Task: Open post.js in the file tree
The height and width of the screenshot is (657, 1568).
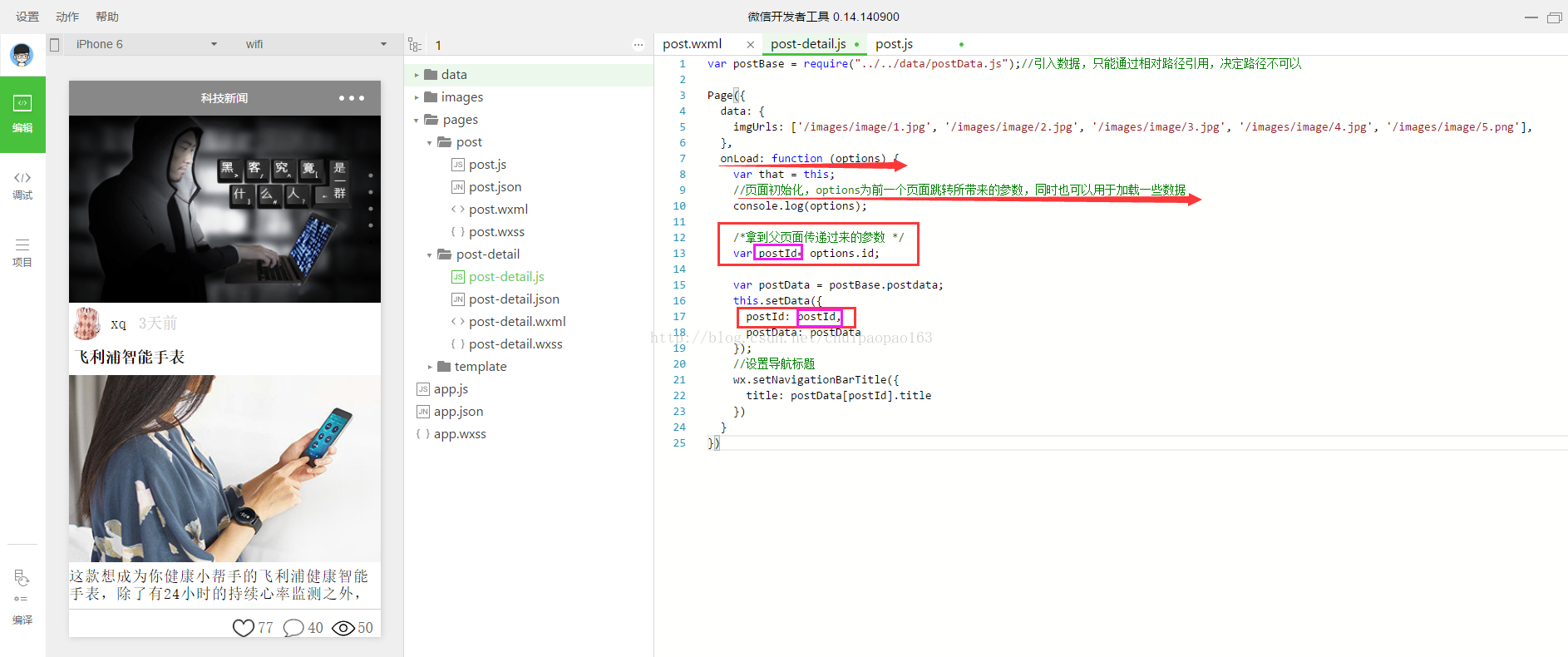Action: [487, 165]
